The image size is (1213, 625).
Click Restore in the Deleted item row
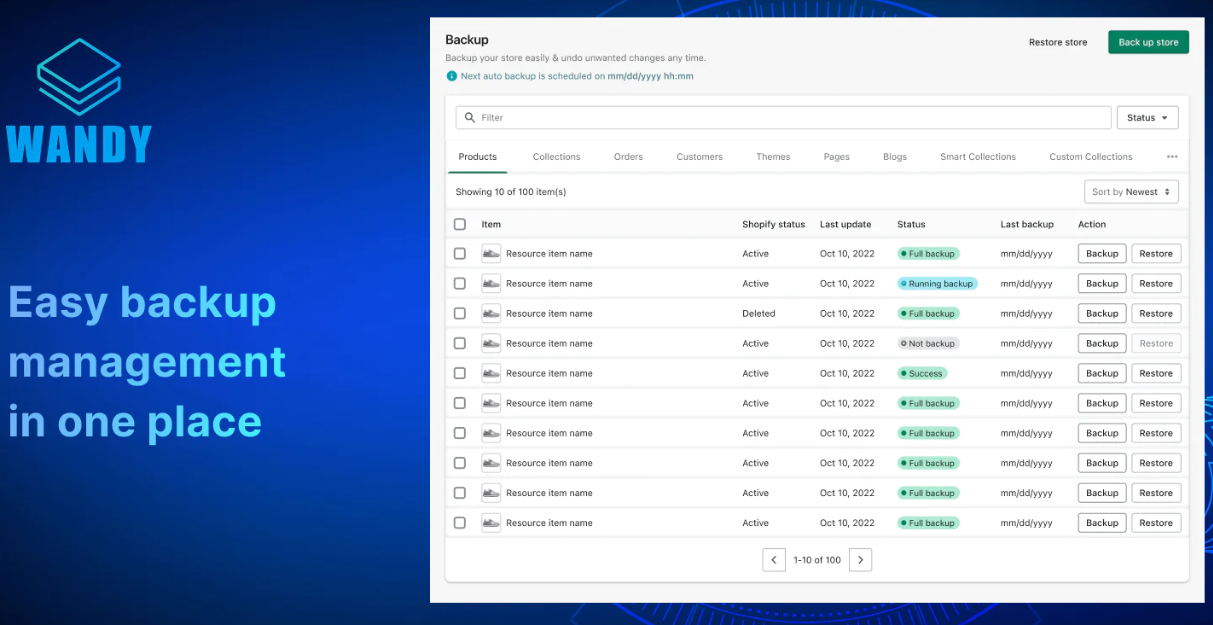[1156, 314]
